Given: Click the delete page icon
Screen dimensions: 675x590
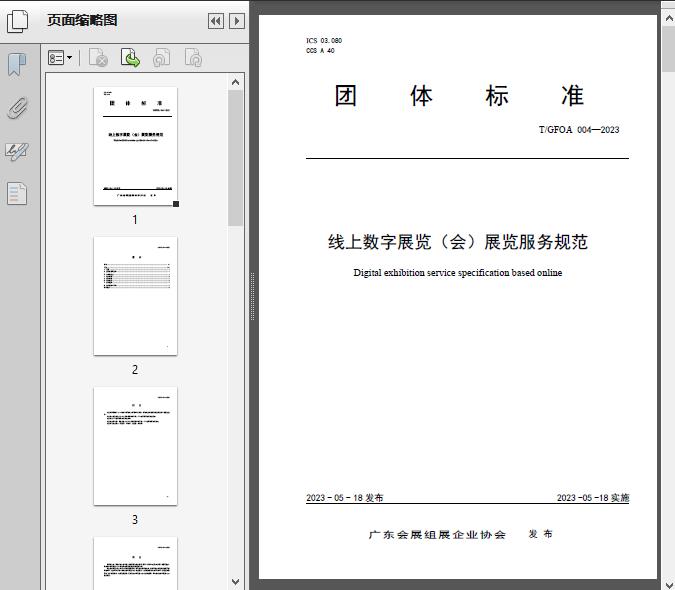Looking at the screenshot, I should [98, 59].
